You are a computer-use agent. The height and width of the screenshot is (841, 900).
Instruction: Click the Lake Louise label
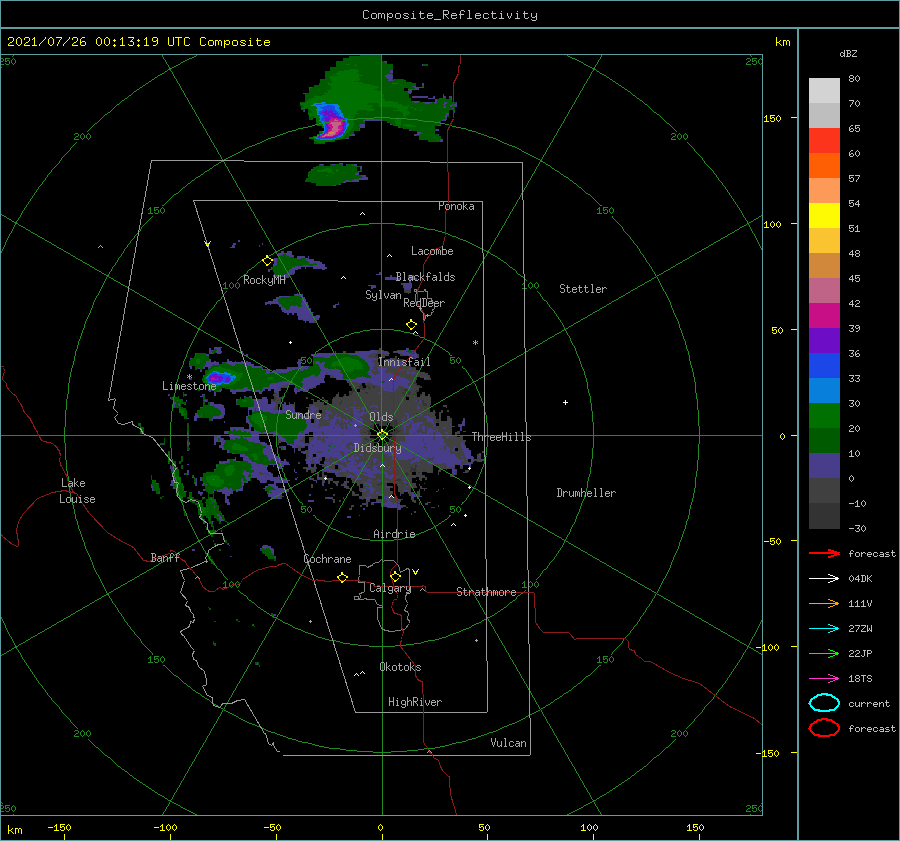tap(77, 491)
